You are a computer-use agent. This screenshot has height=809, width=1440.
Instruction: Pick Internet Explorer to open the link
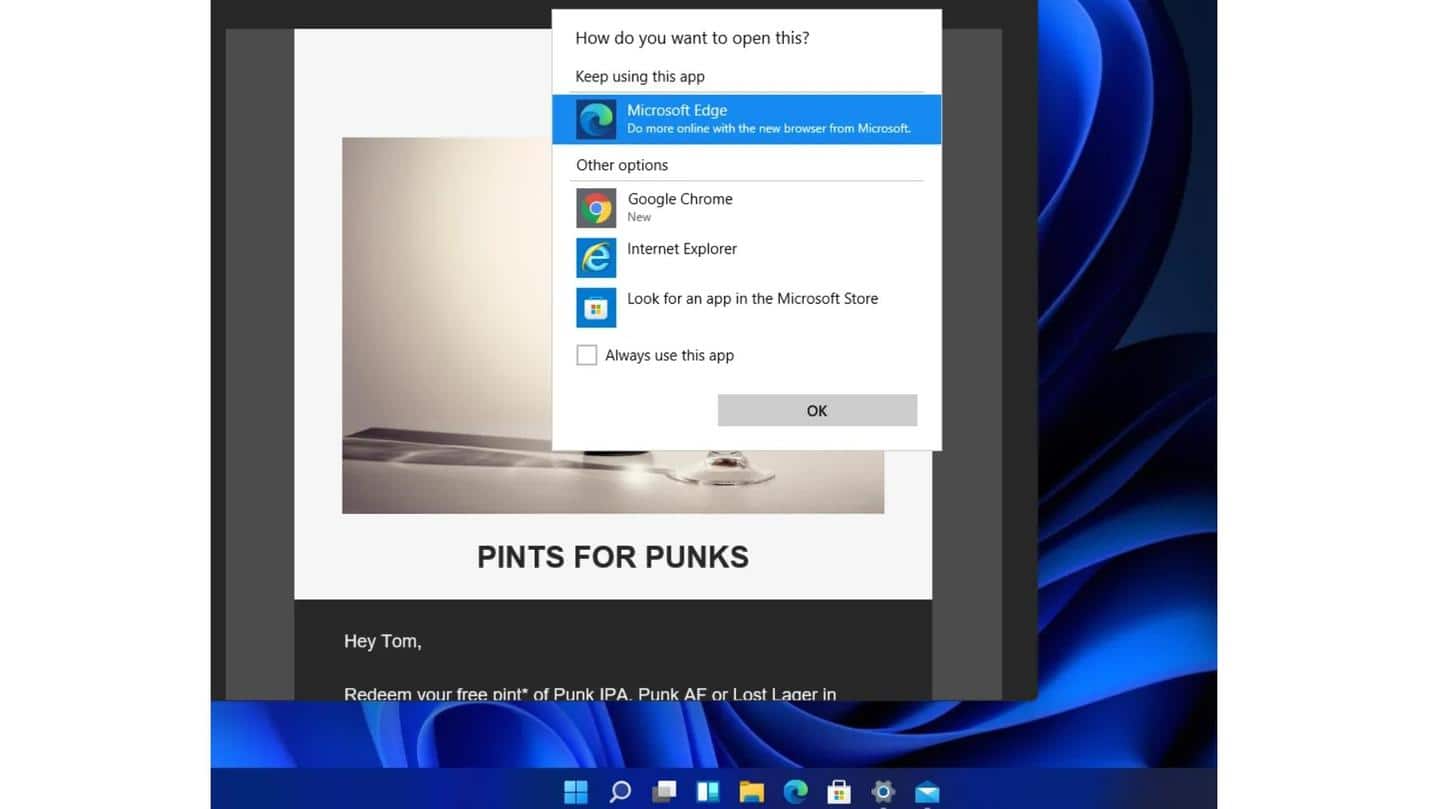(x=746, y=257)
